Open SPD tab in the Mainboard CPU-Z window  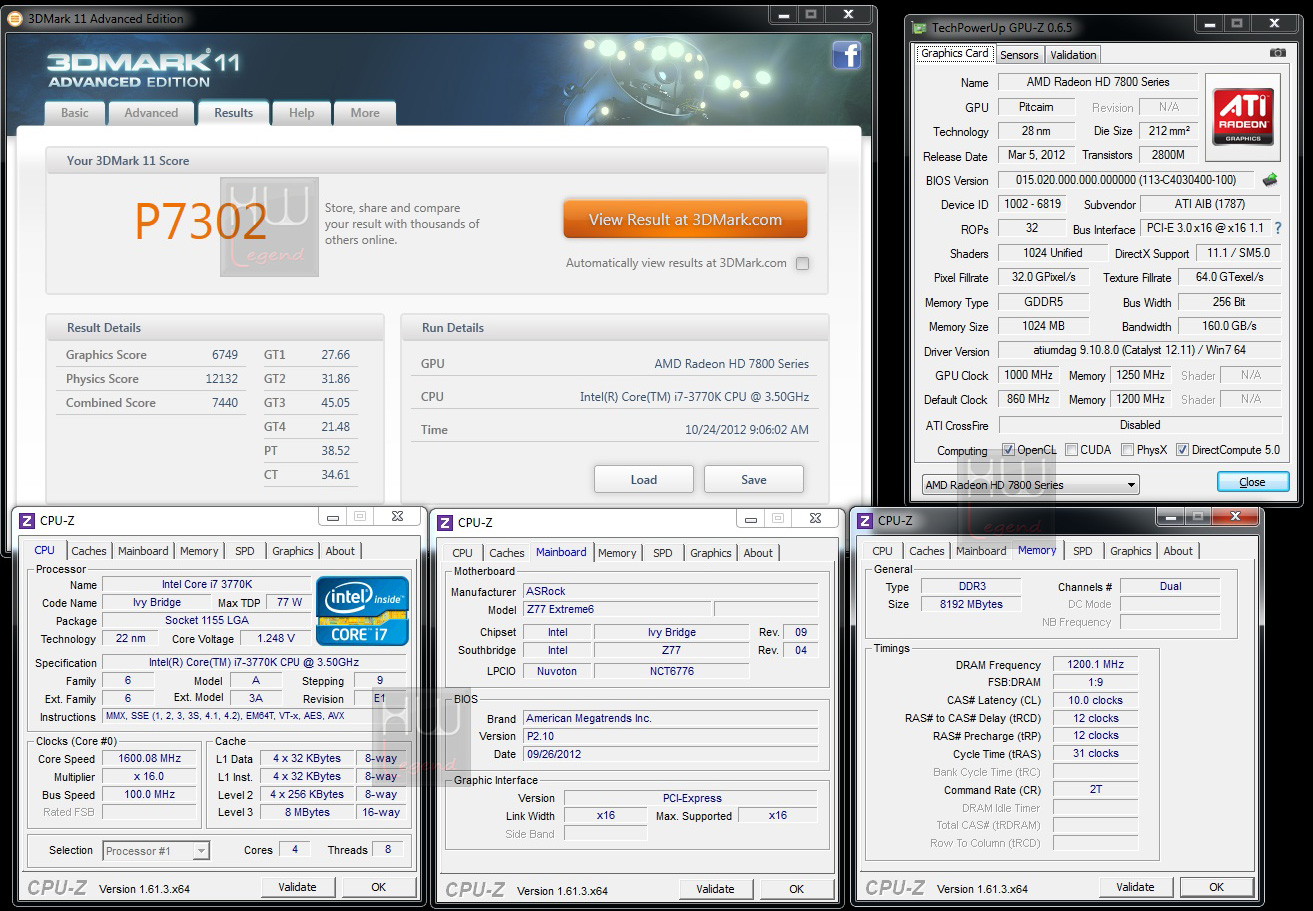tap(663, 553)
